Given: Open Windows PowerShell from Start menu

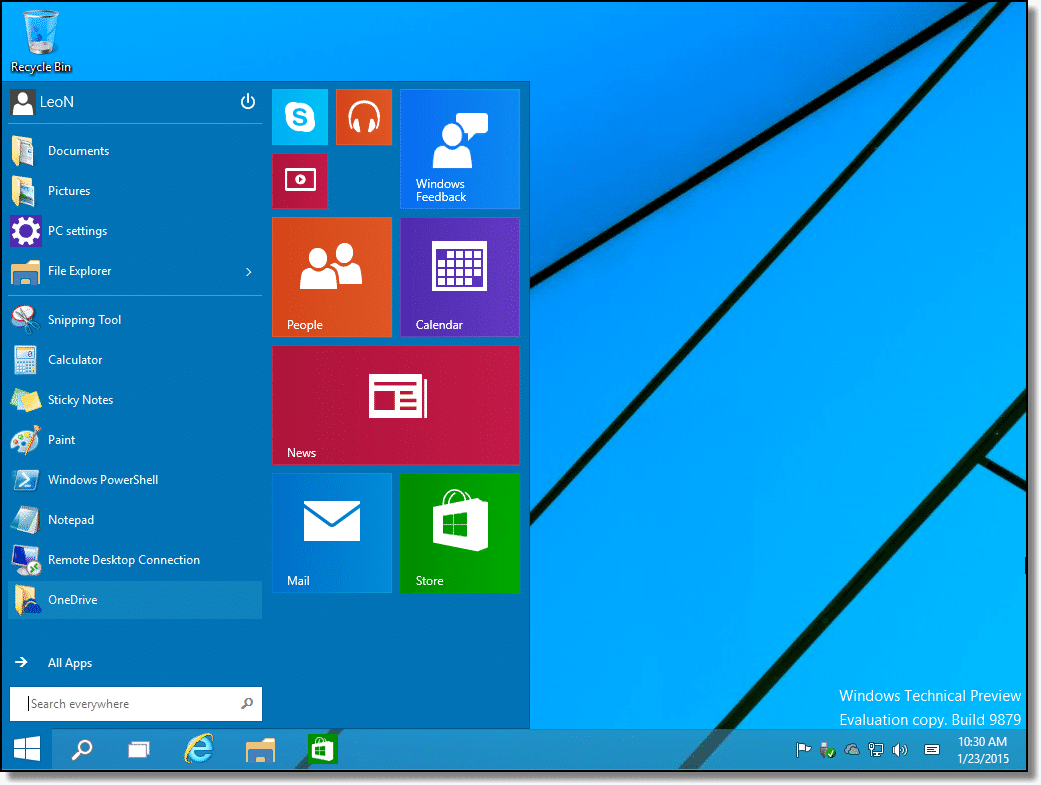Looking at the screenshot, I should click(x=102, y=480).
